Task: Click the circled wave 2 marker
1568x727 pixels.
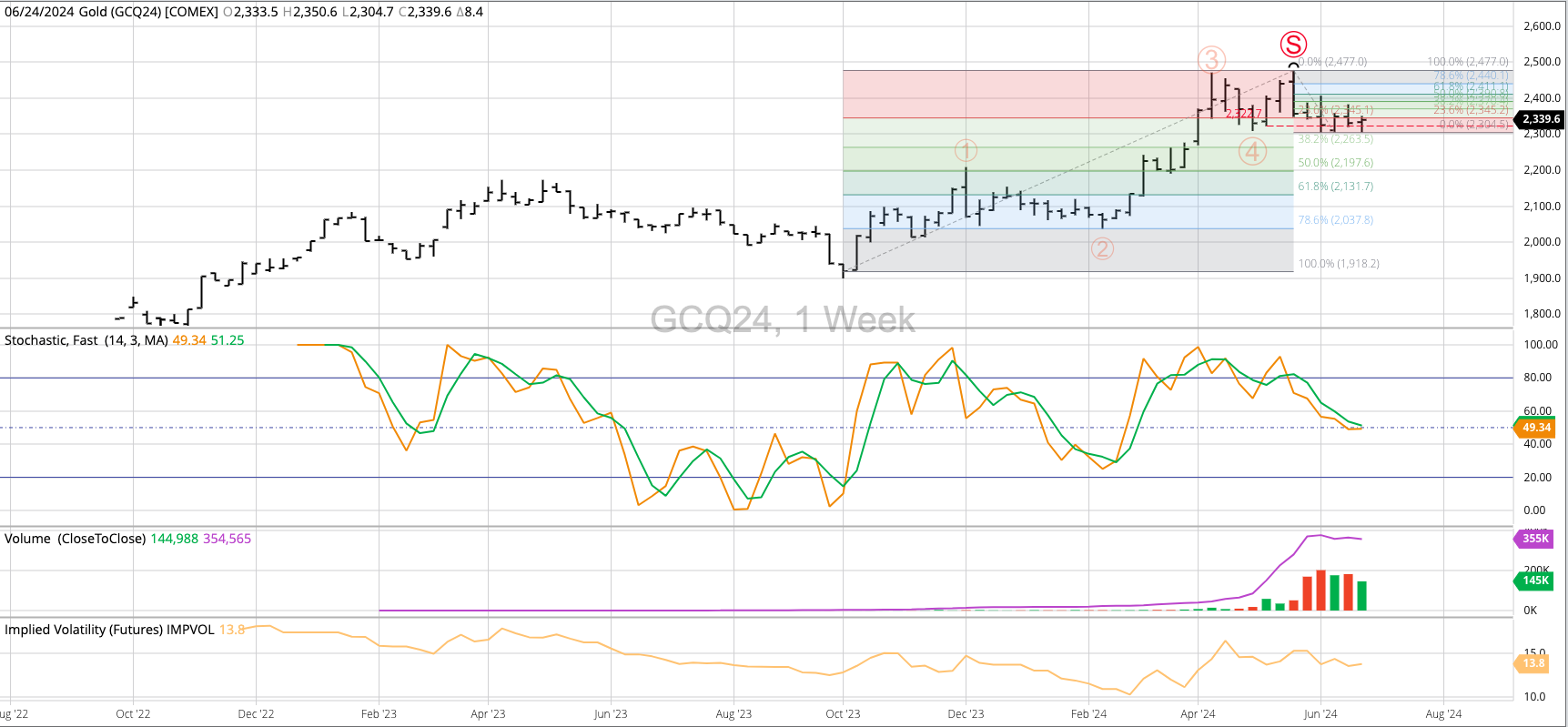Action: click(1102, 248)
